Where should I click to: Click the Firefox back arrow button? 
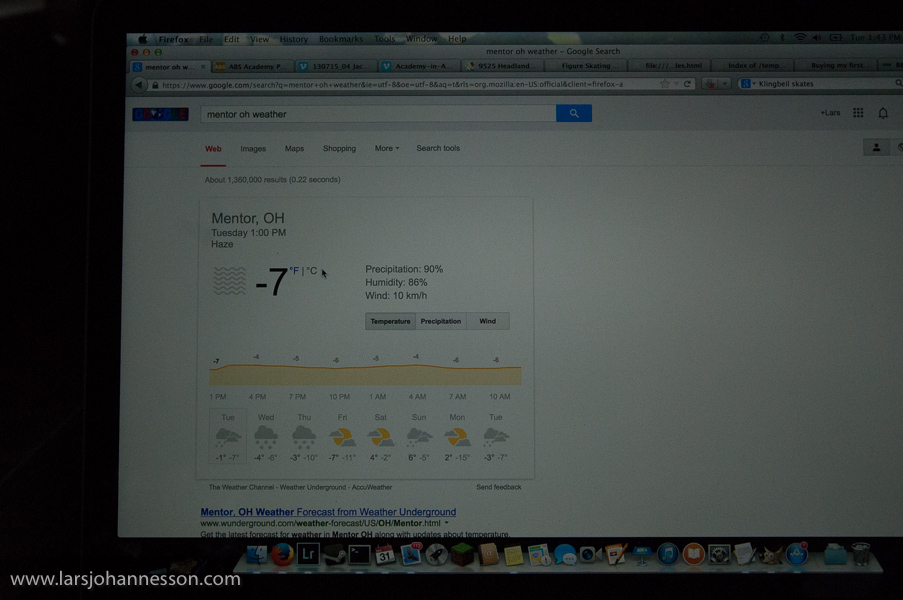tap(139, 85)
